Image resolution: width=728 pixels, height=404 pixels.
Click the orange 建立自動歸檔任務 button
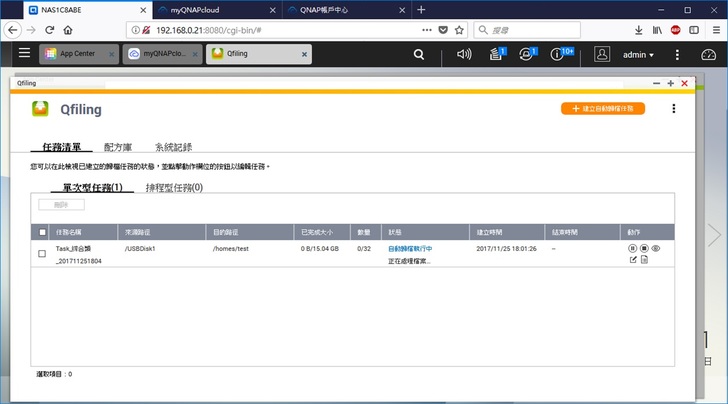(602, 108)
